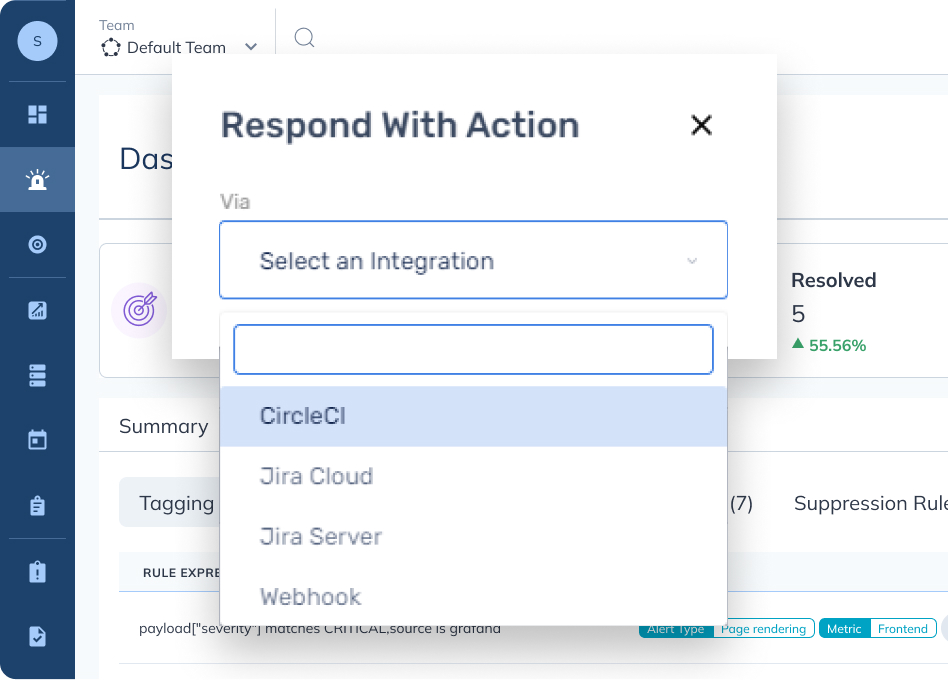Click the RULE EXPRESSION column header
The width and height of the screenshot is (948, 680).
click(x=181, y=572)
